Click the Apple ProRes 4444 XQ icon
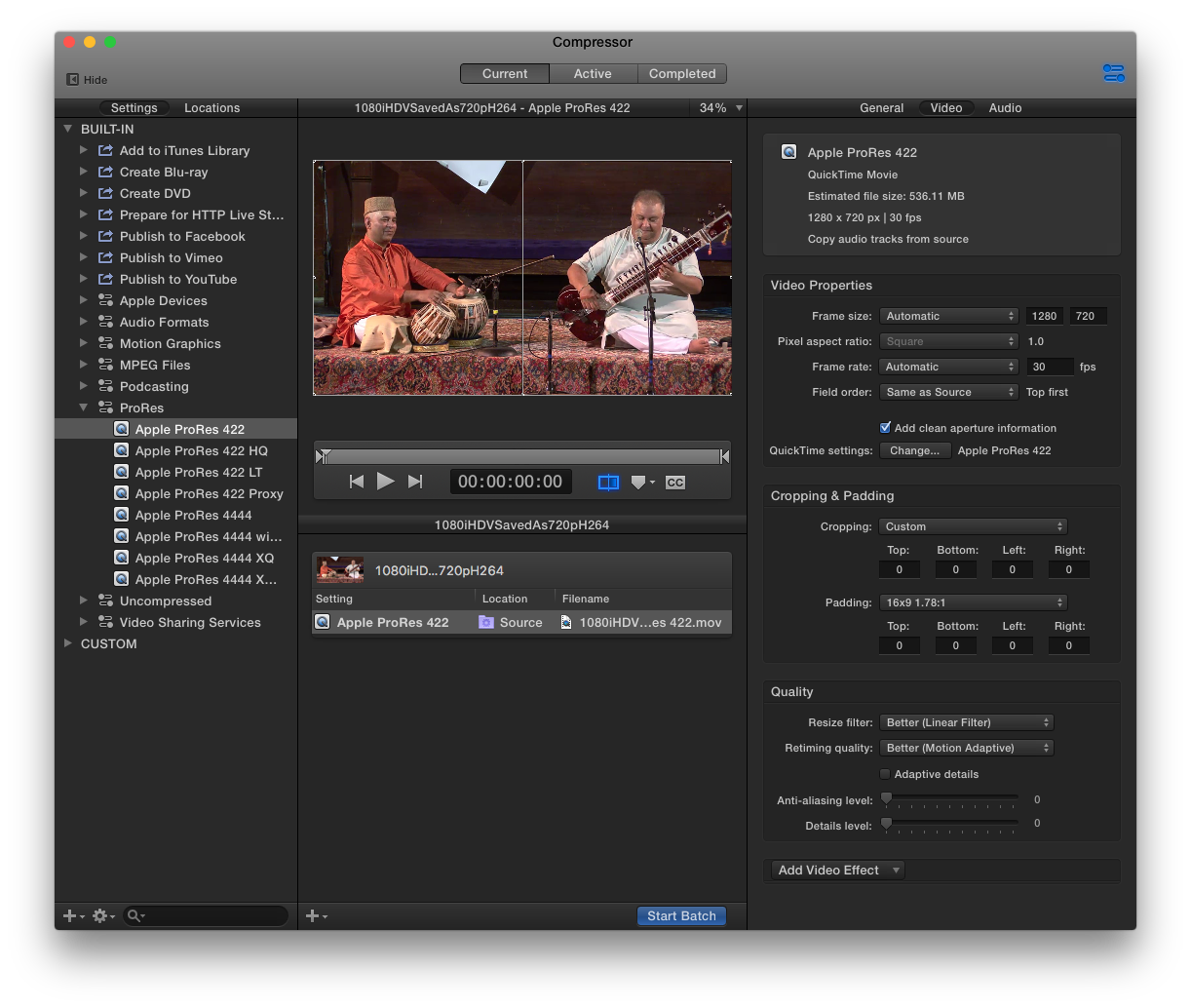 (122, 558)
